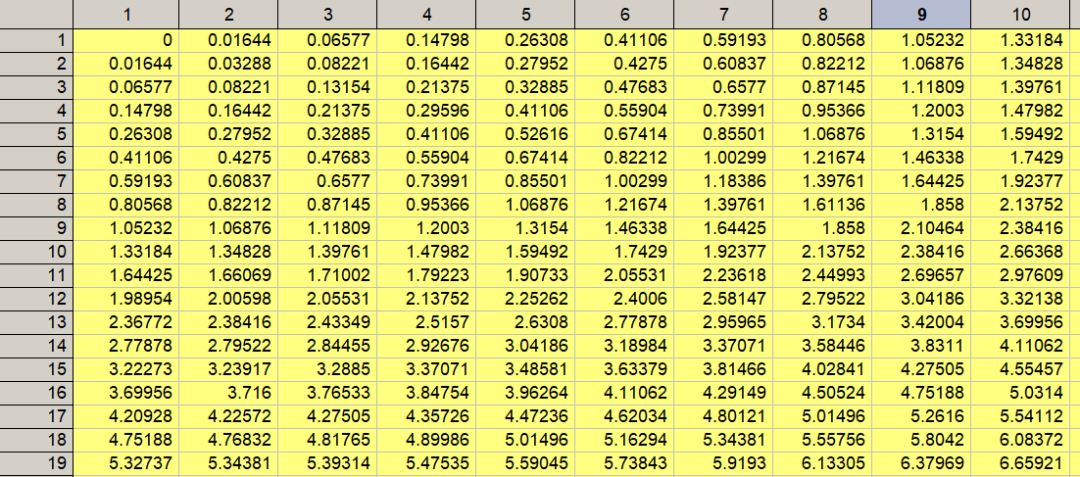
Task: Click cell 2.66368 in row 10
Action: 1020,252
